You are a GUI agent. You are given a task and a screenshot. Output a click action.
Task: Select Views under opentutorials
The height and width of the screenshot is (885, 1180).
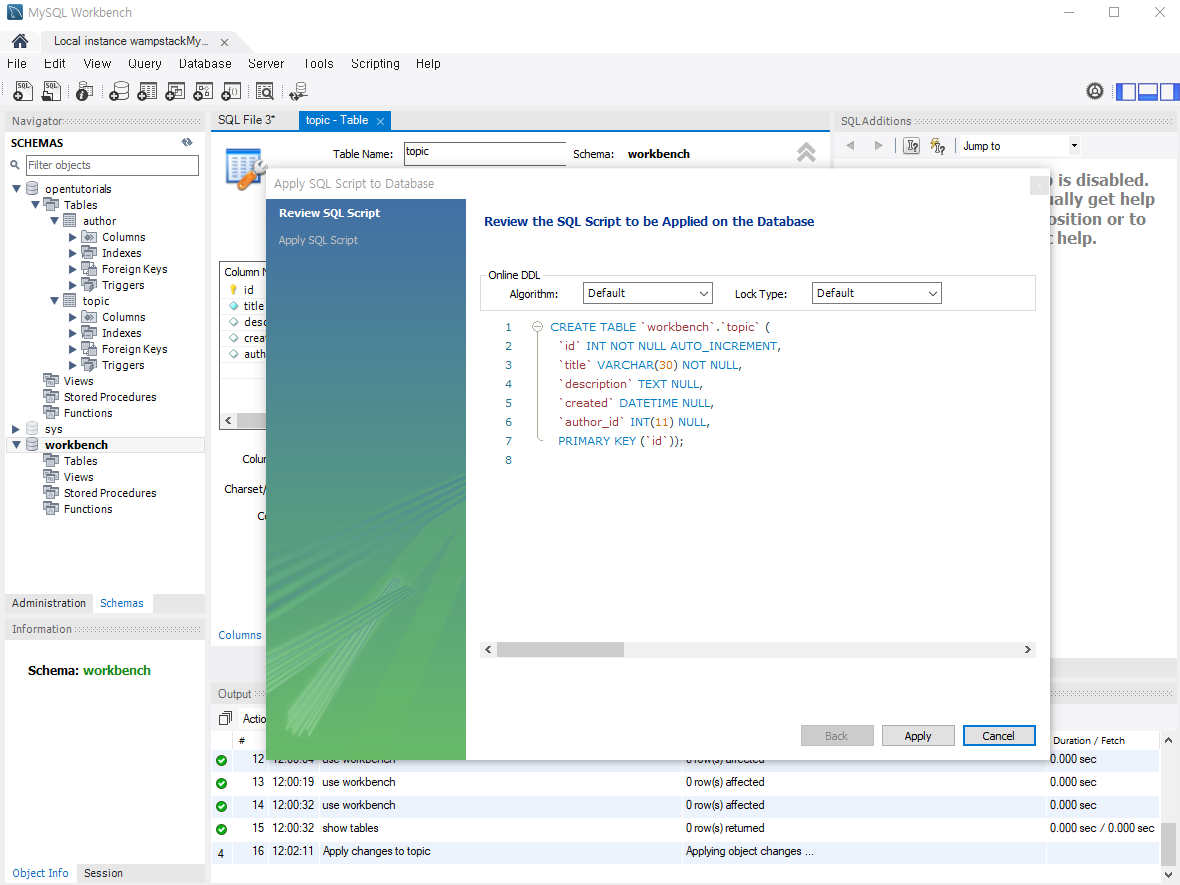78,381
